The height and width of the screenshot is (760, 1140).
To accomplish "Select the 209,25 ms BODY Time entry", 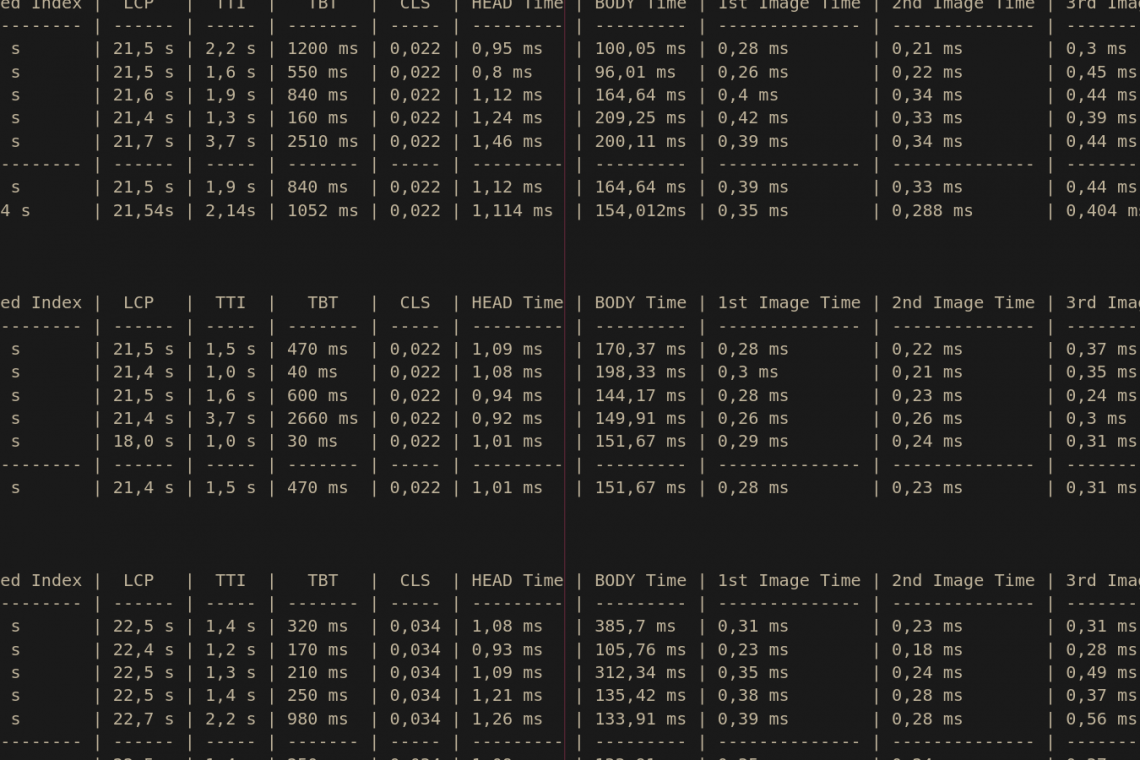I will (x=640, y=118).
